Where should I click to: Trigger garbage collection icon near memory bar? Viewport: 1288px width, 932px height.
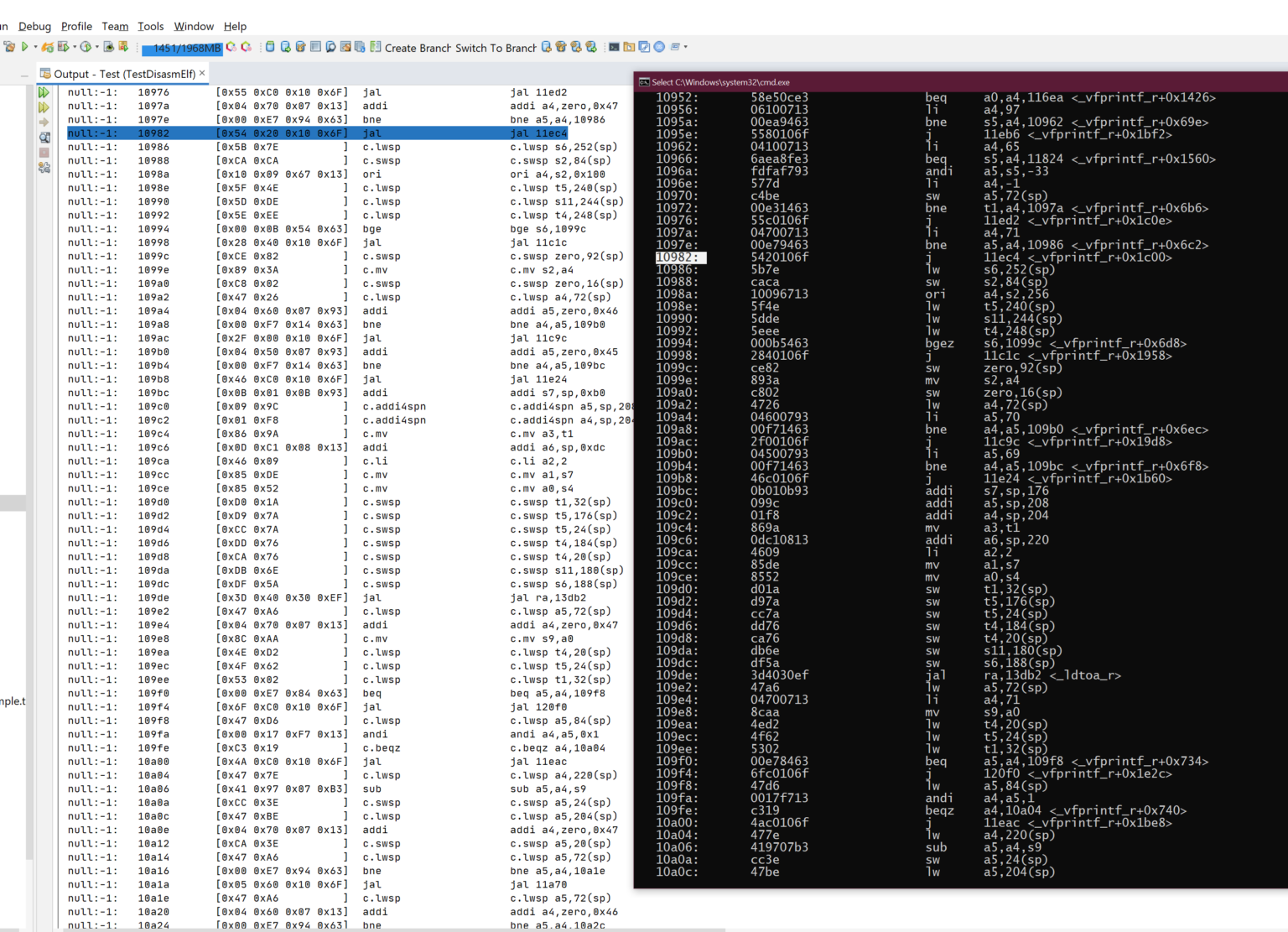point(230,47)
